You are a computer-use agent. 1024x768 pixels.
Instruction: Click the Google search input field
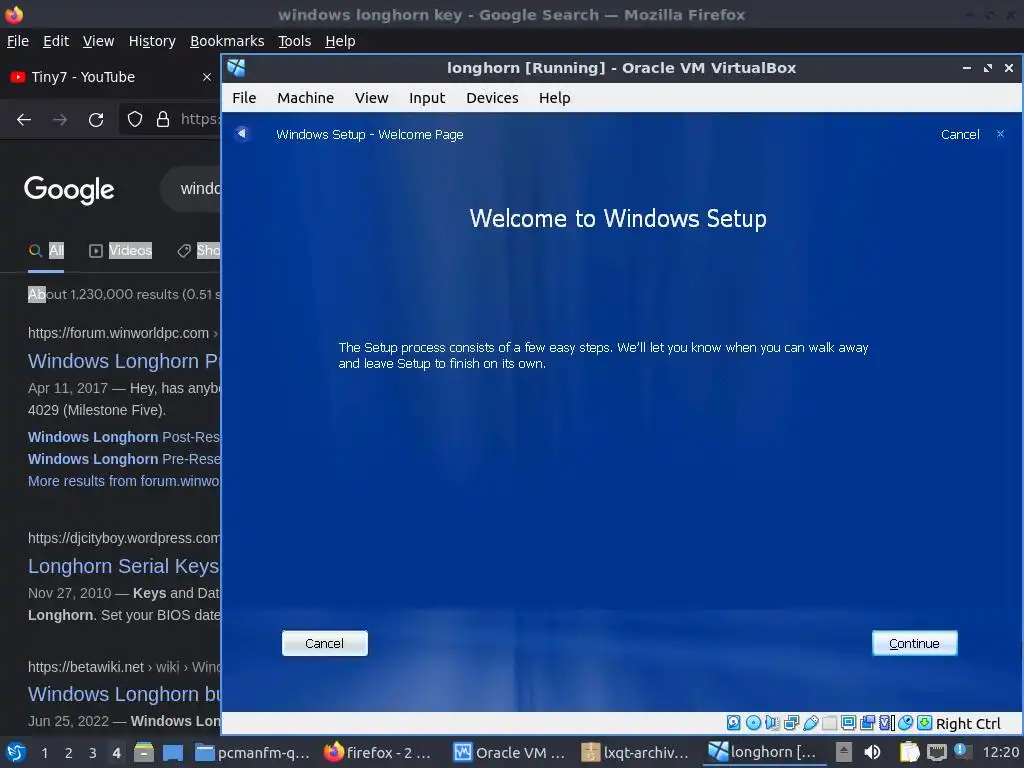(x=193, y=189)
